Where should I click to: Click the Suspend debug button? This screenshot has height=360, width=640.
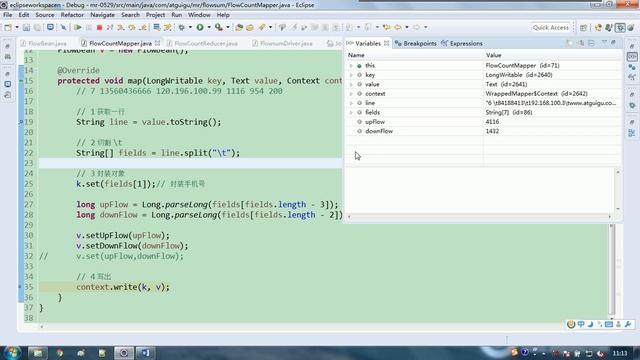(x=89, y=27)
